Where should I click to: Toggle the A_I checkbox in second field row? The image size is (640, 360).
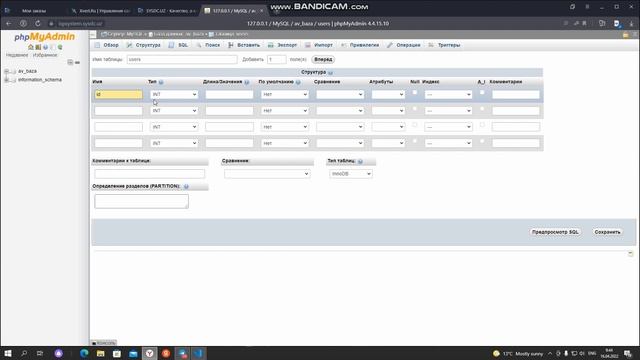click(x=482, y=109)
